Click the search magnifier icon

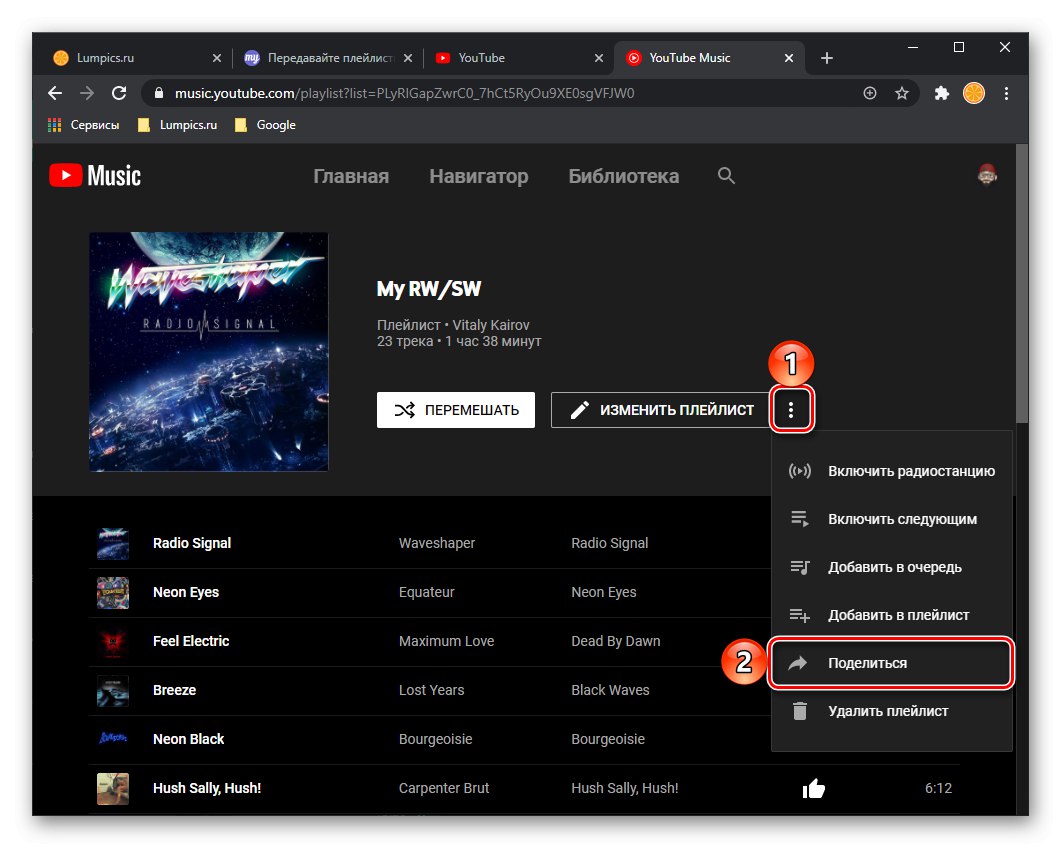point(726,176)
